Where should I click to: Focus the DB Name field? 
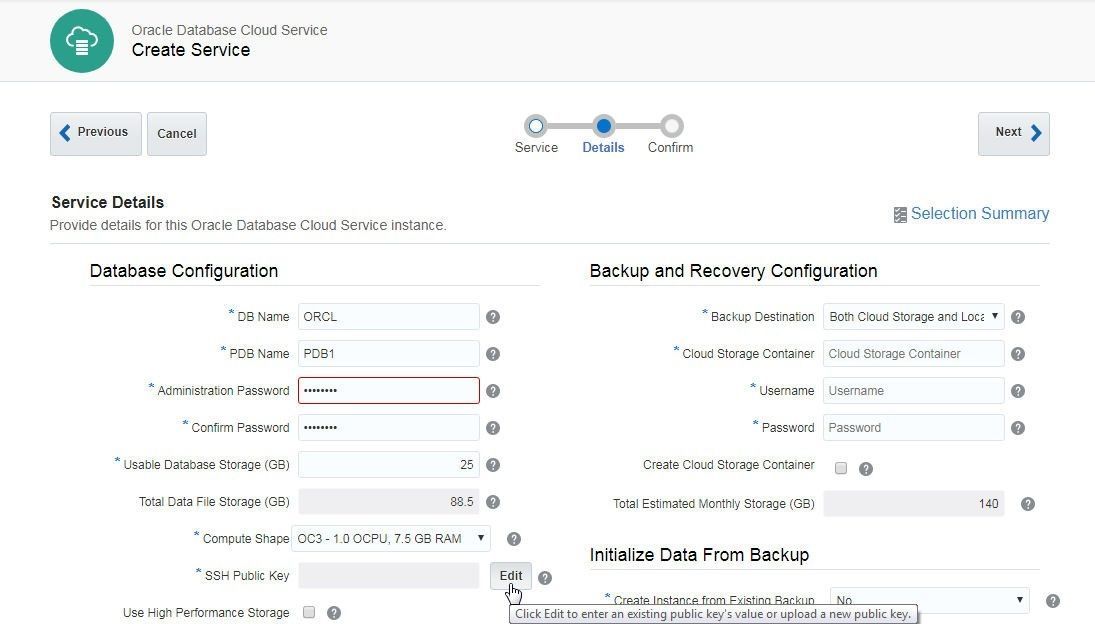[389, 317]
